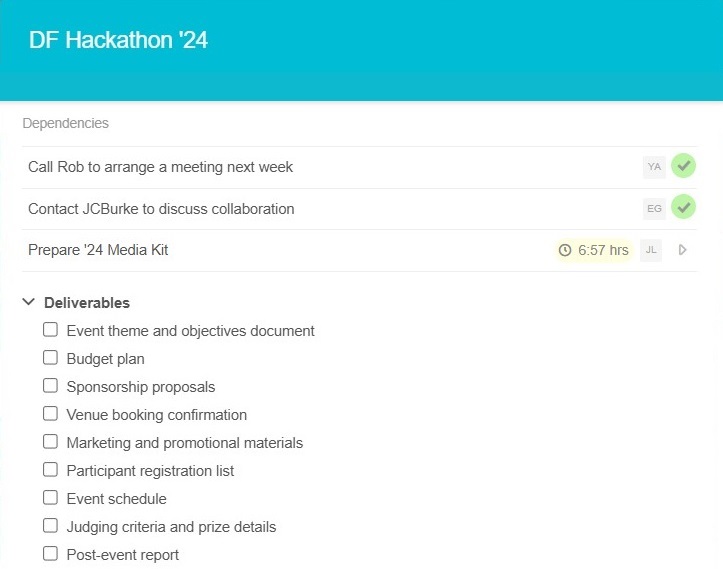Click the DF Hackathon '24 project title
Viewport: 723px width, 569px height.
pyautogui.click(x=118, y=41)
